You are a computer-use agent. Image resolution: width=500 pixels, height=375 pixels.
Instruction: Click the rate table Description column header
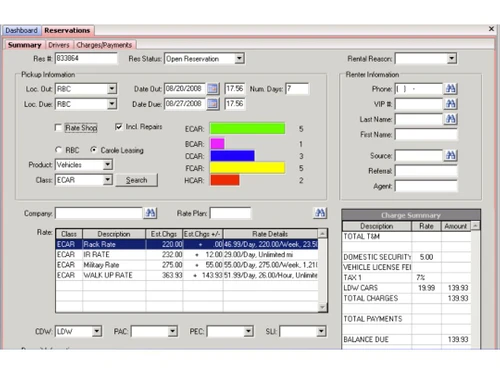(x=114, y=234)
